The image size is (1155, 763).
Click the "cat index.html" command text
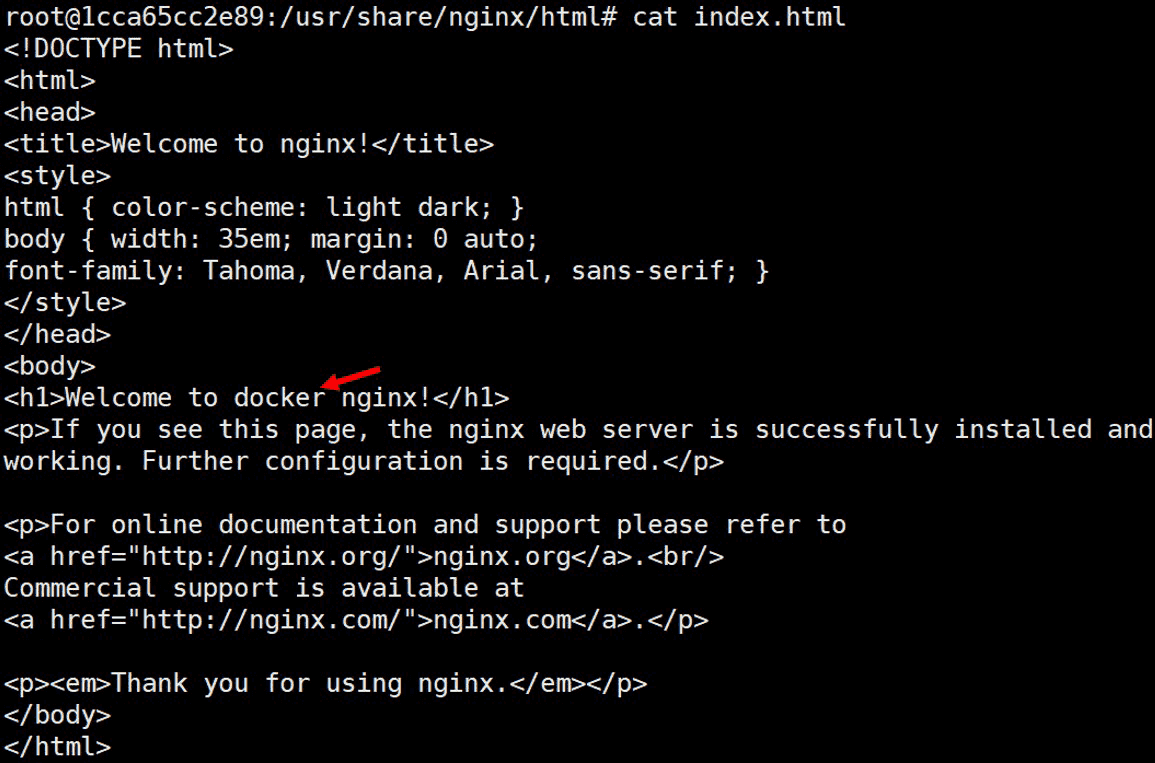point(739,17)
